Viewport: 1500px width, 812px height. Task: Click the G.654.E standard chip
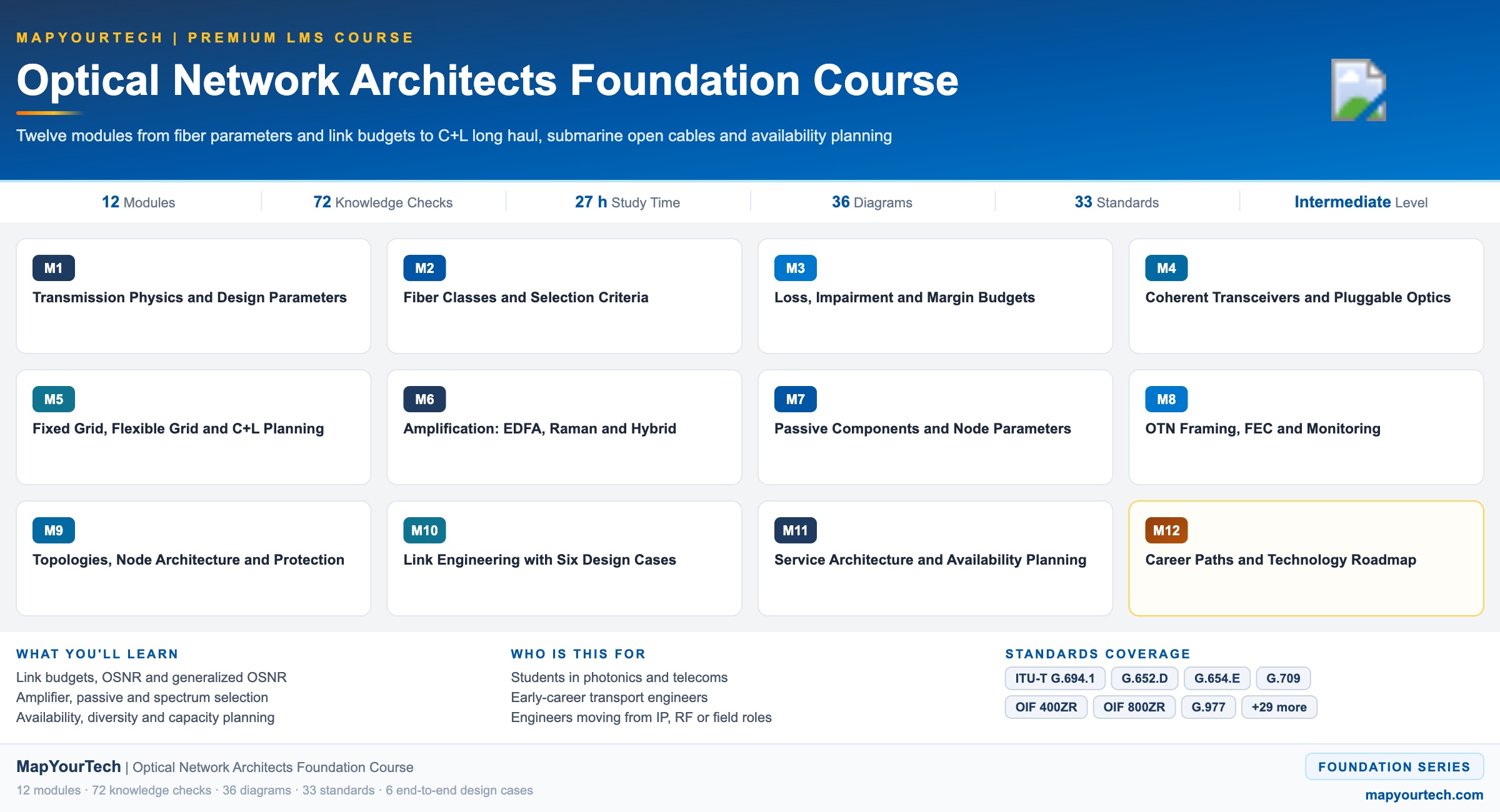point(1217,678)
